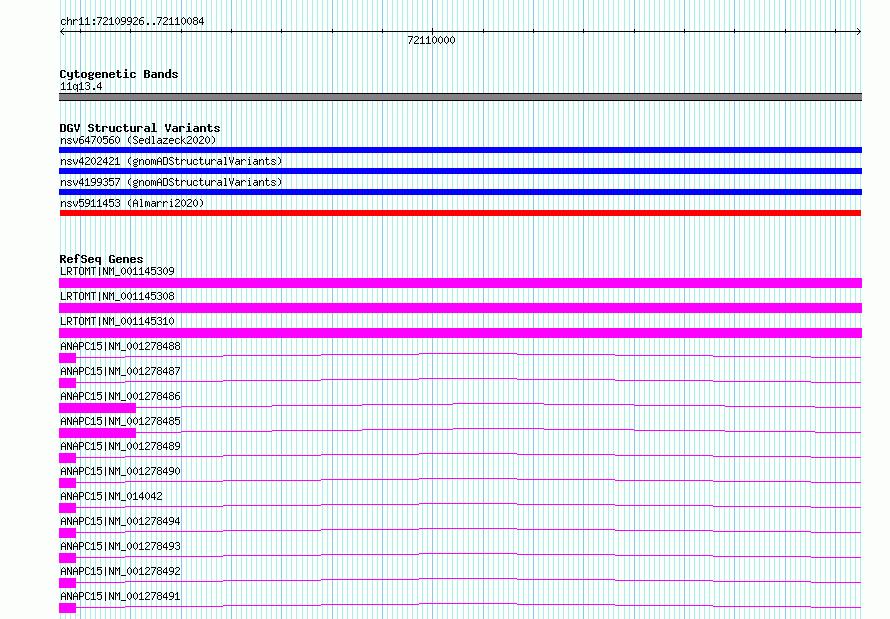890x619 pixels.
Task: Click the blue bar for nsv4199357
Action: (460, 192)
